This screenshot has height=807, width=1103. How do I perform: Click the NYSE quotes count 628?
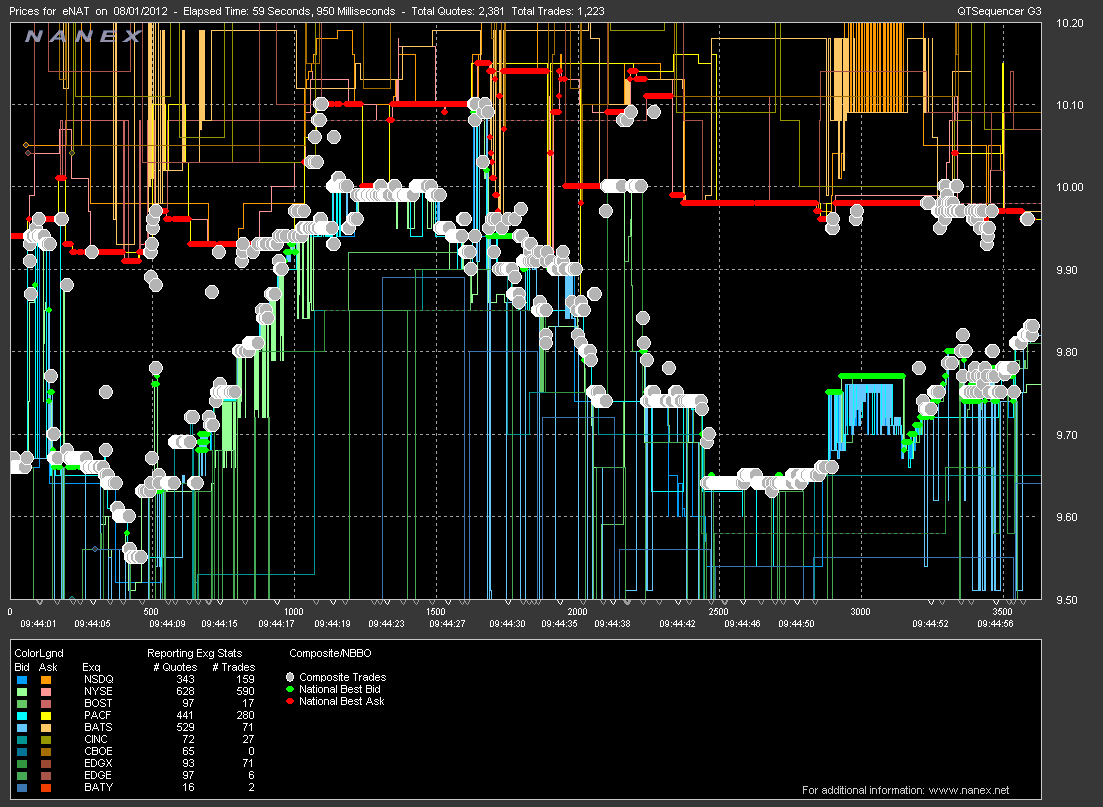pyautogui.click(x=185, y=692)
